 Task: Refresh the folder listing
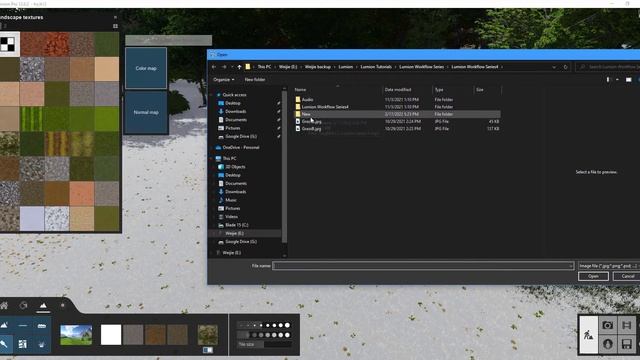565,67
